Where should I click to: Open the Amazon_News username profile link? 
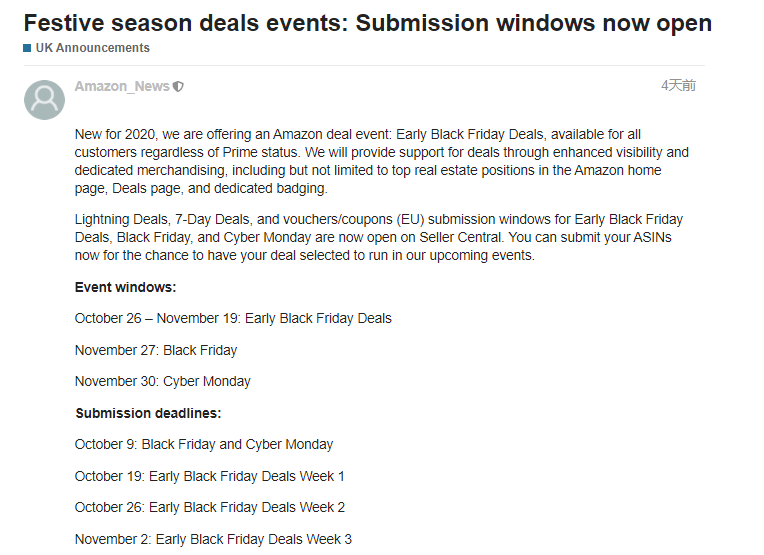122,86
